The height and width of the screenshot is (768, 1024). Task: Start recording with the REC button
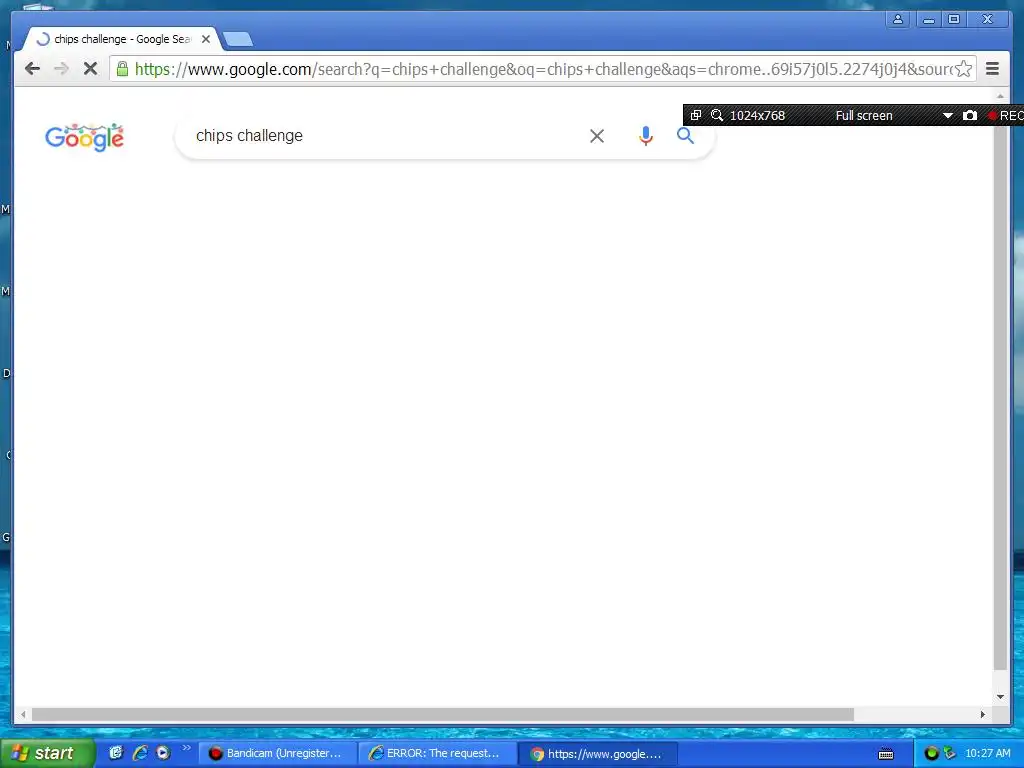[1005, 116]
